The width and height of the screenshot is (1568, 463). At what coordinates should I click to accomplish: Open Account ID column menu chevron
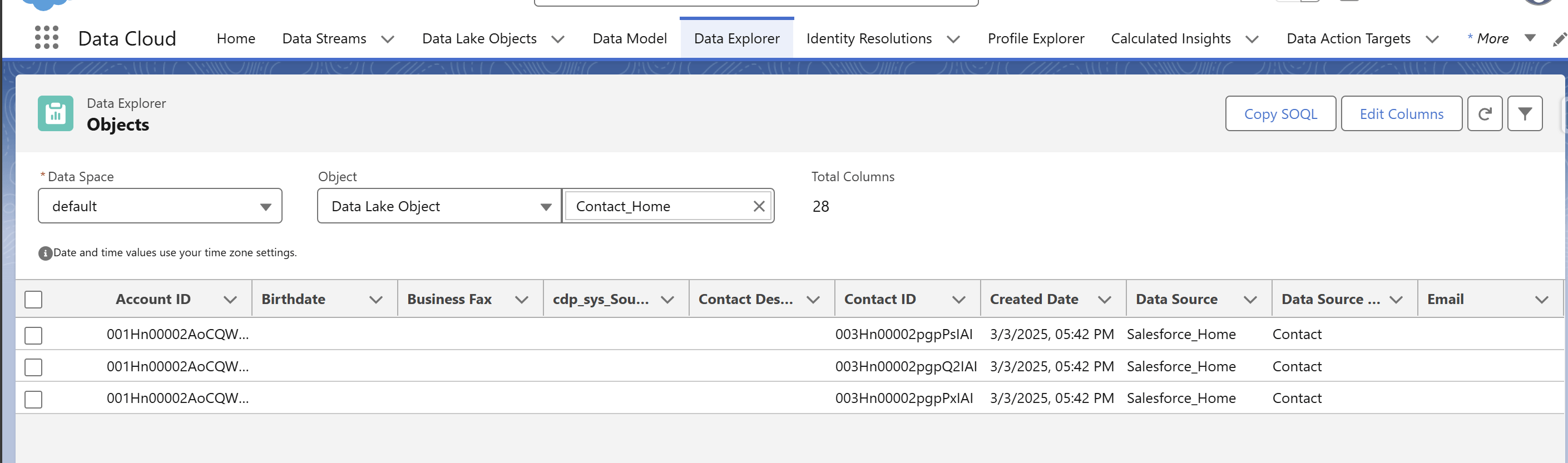230,300
